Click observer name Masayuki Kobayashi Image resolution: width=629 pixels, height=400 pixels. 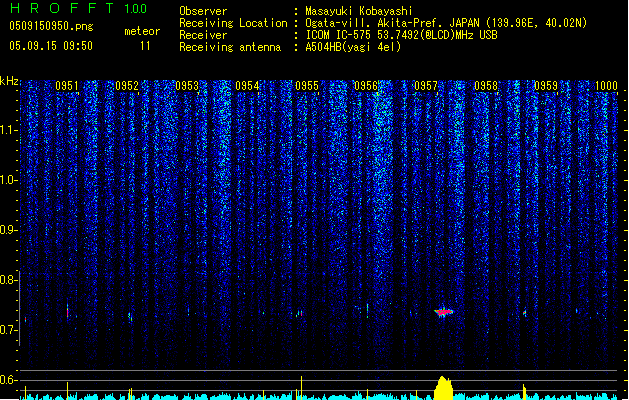click(359, 11)
